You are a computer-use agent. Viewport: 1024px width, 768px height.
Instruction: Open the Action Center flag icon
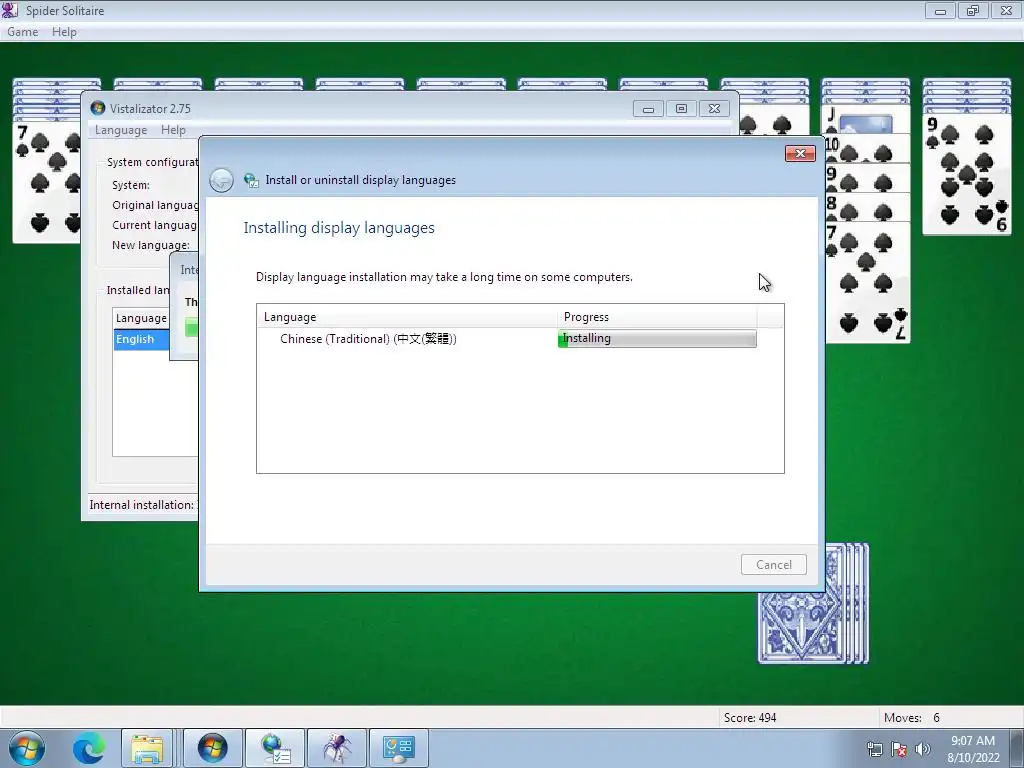click(899, 749)
